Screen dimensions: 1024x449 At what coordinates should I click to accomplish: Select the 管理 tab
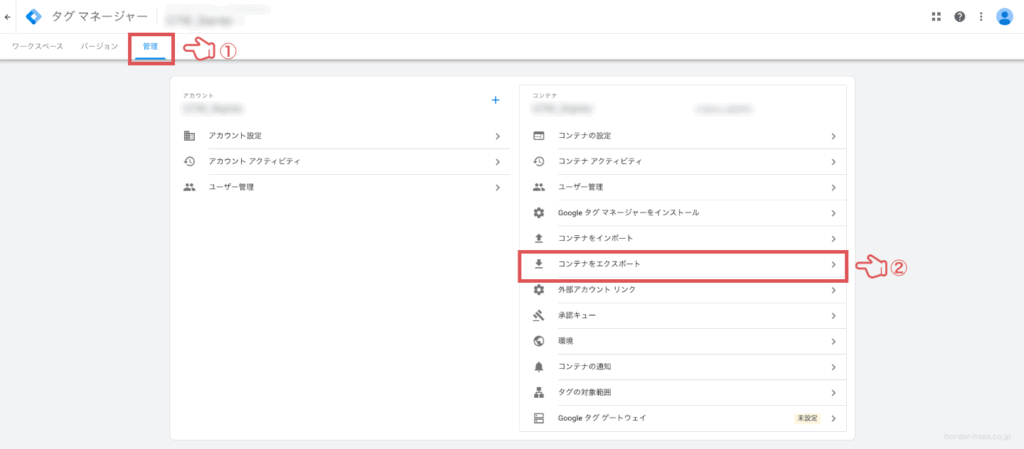150,47
